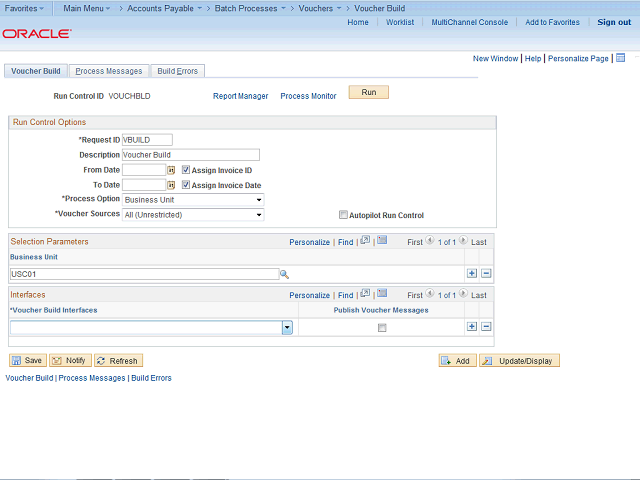640x480 pixels.
Task: Go to previous row in Interfaces
Action: point(430,293)
